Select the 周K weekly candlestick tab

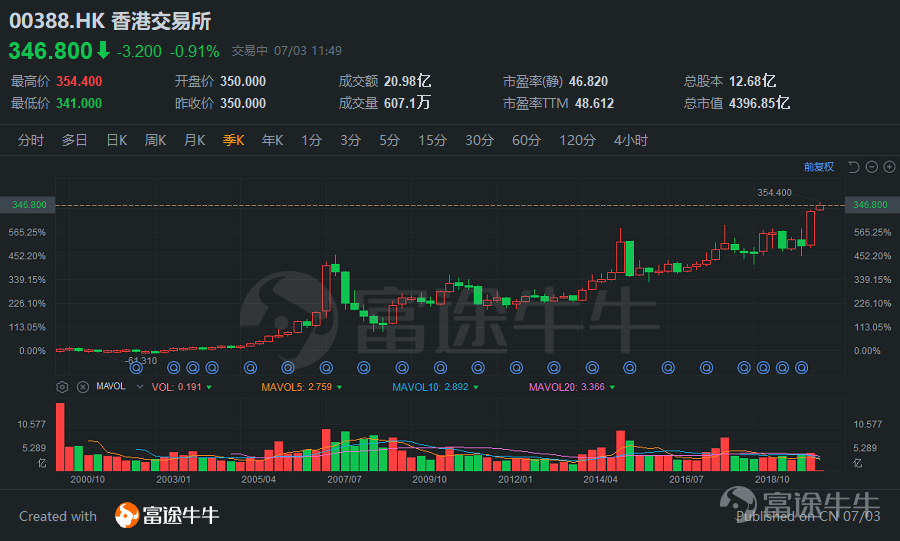tap(156, 140)
